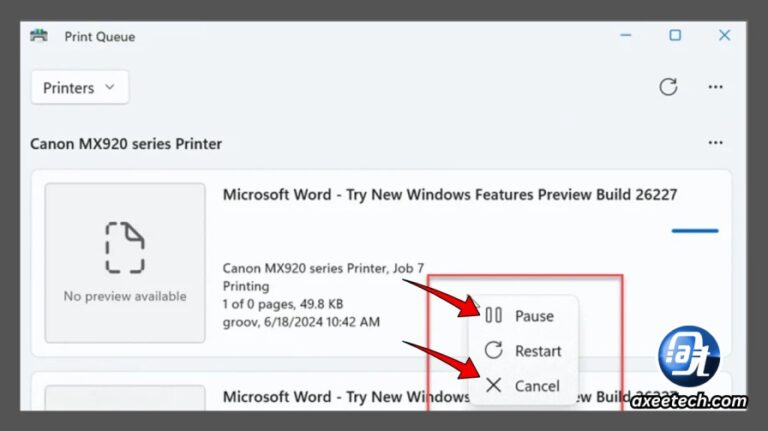Screen dimensions: 768x431
Task: Open more options for Canon MX920 printer
Action: tap(716, 143)
